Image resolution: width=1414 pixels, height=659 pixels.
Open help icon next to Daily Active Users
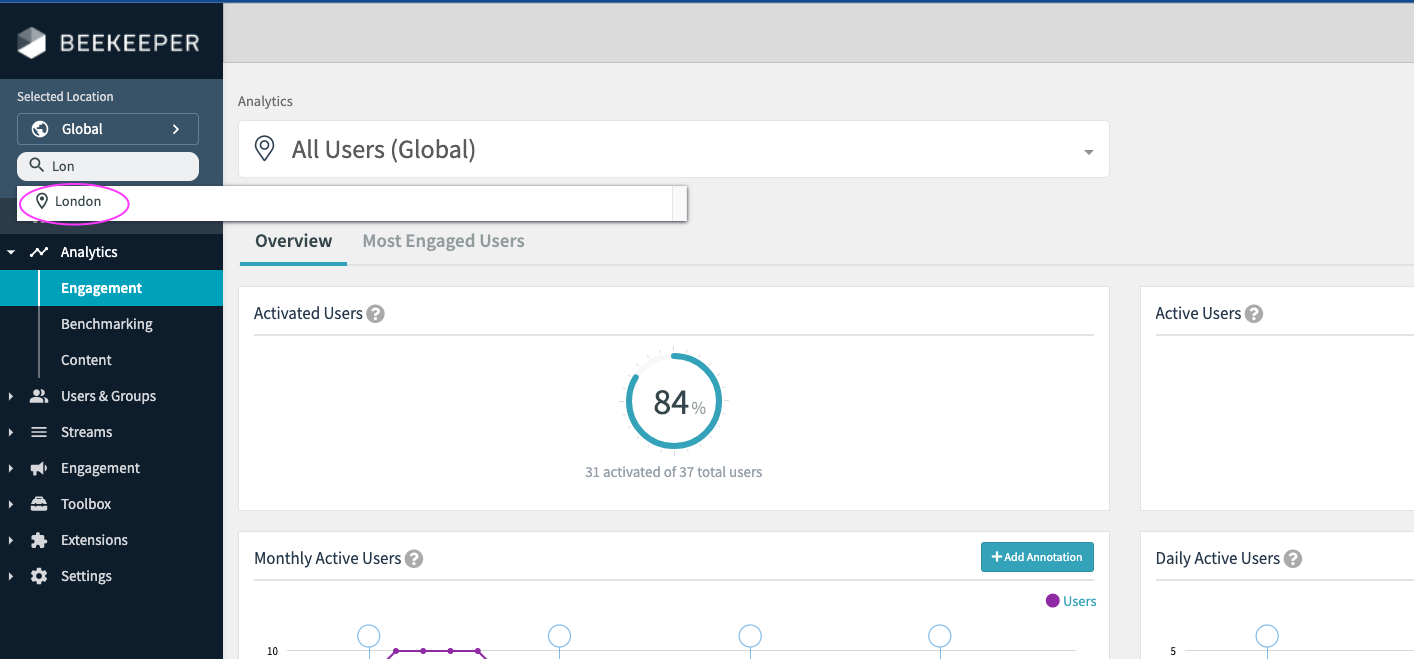tap(1293, 559)
